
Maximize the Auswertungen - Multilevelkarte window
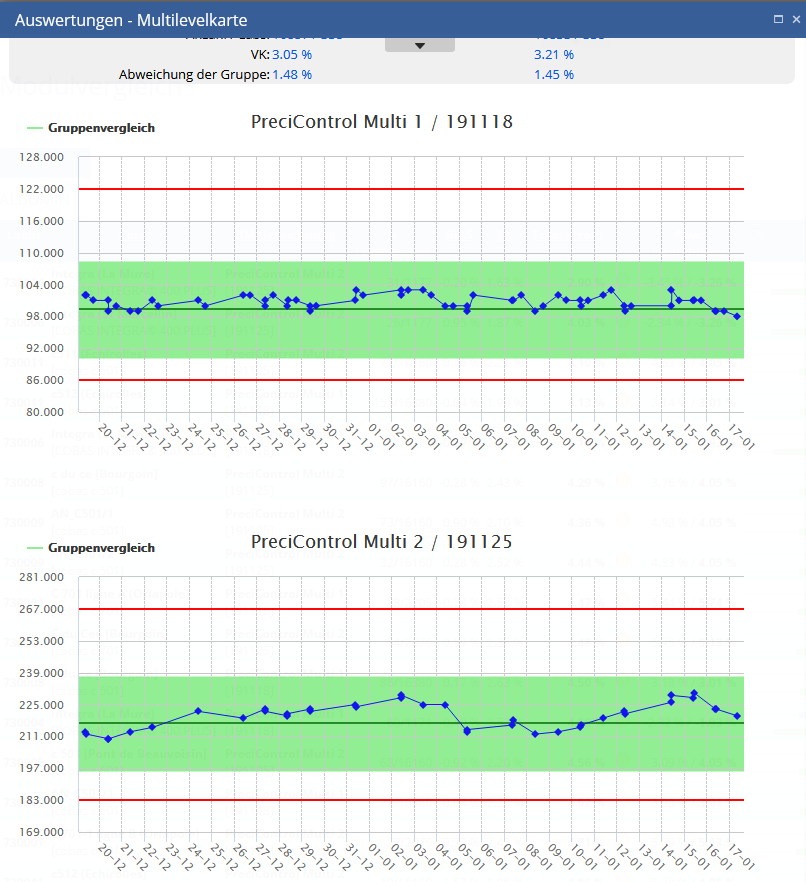[x=778, y=19]
